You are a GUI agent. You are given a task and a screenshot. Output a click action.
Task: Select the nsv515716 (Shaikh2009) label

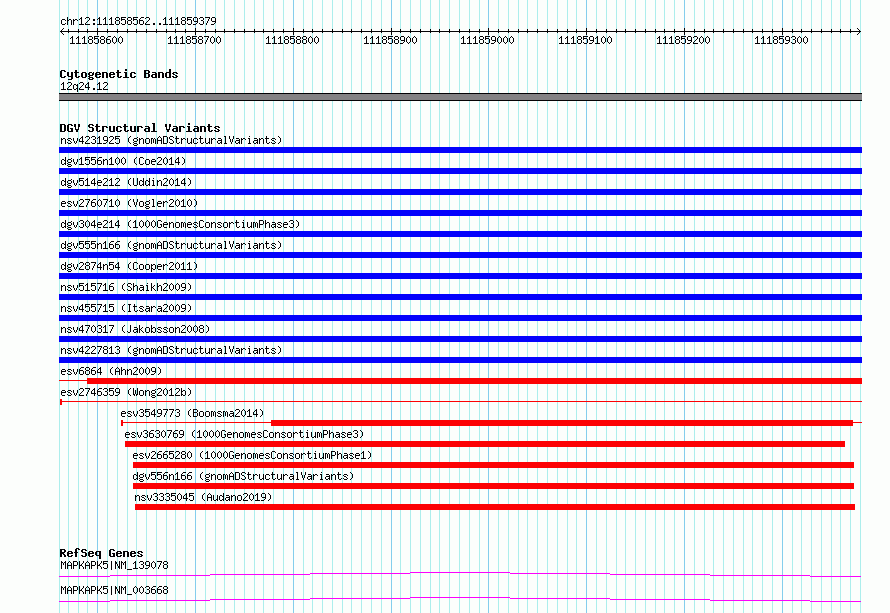click(126, 287)
